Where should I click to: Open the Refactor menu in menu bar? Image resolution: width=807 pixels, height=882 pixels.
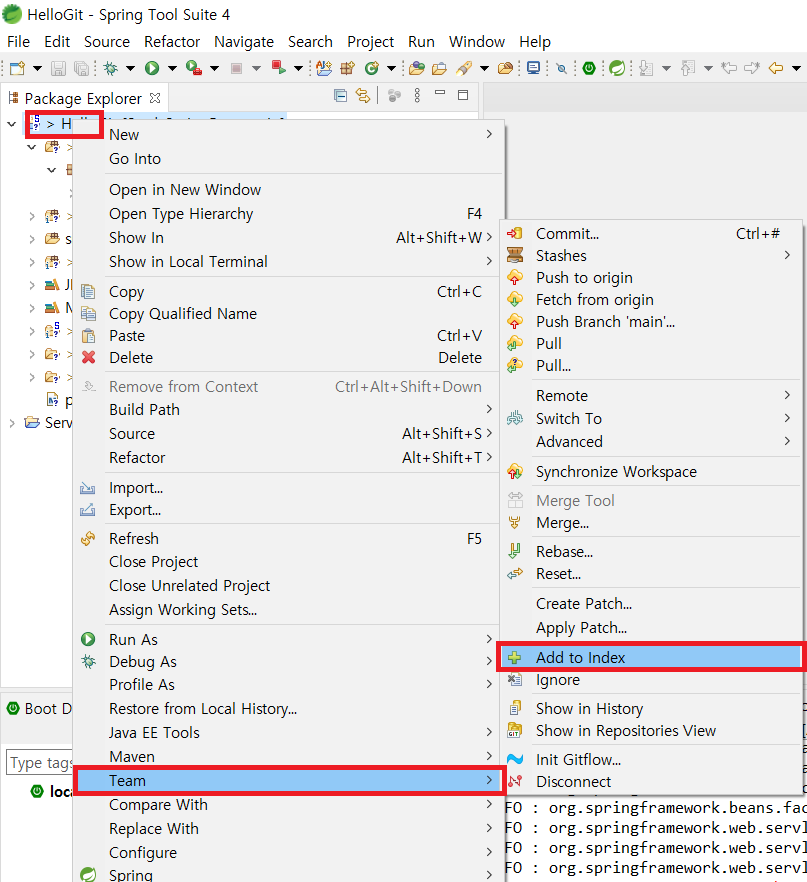[172, 42]
